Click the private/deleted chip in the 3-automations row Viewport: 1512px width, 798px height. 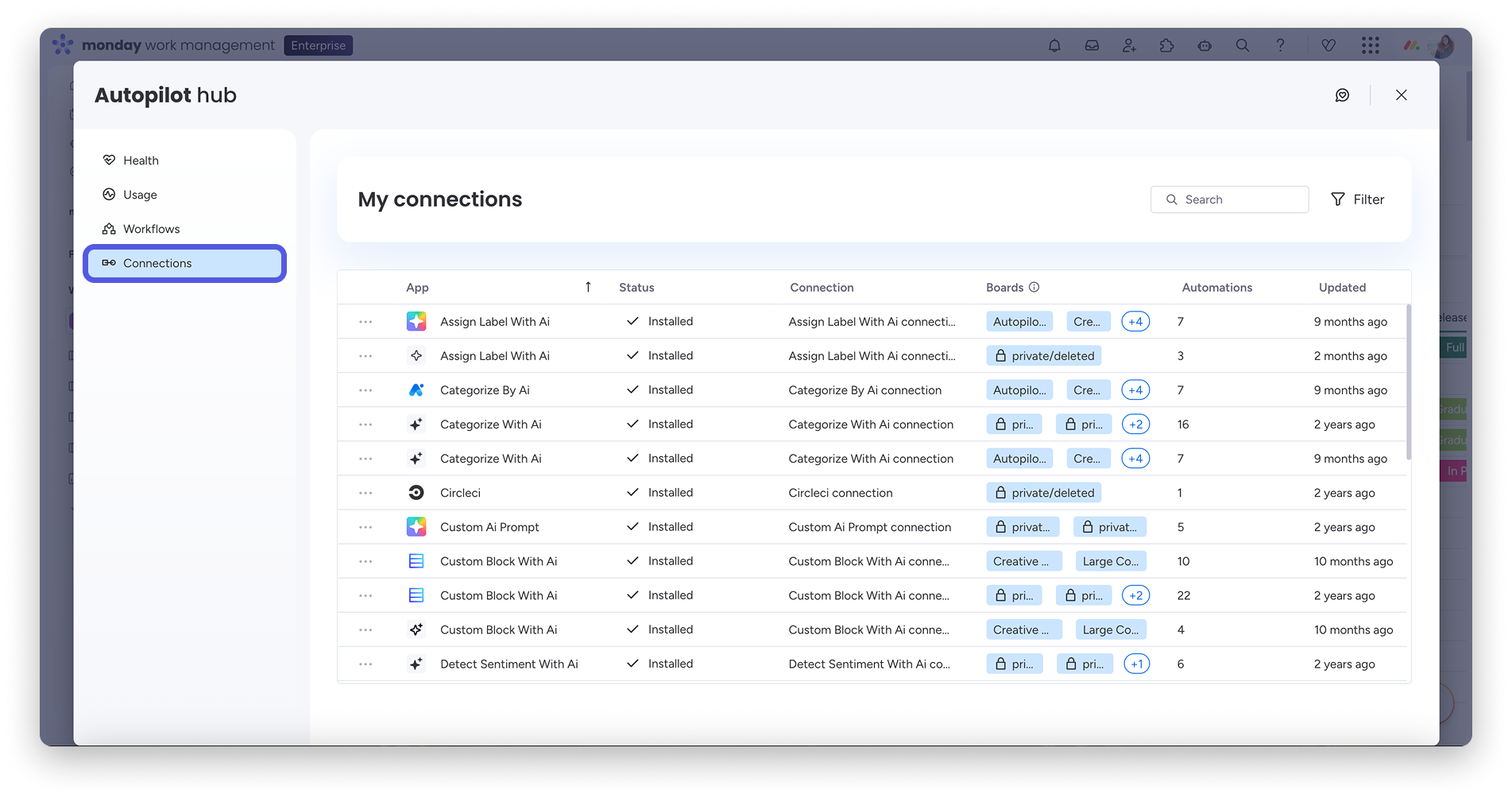point(1044,356)
